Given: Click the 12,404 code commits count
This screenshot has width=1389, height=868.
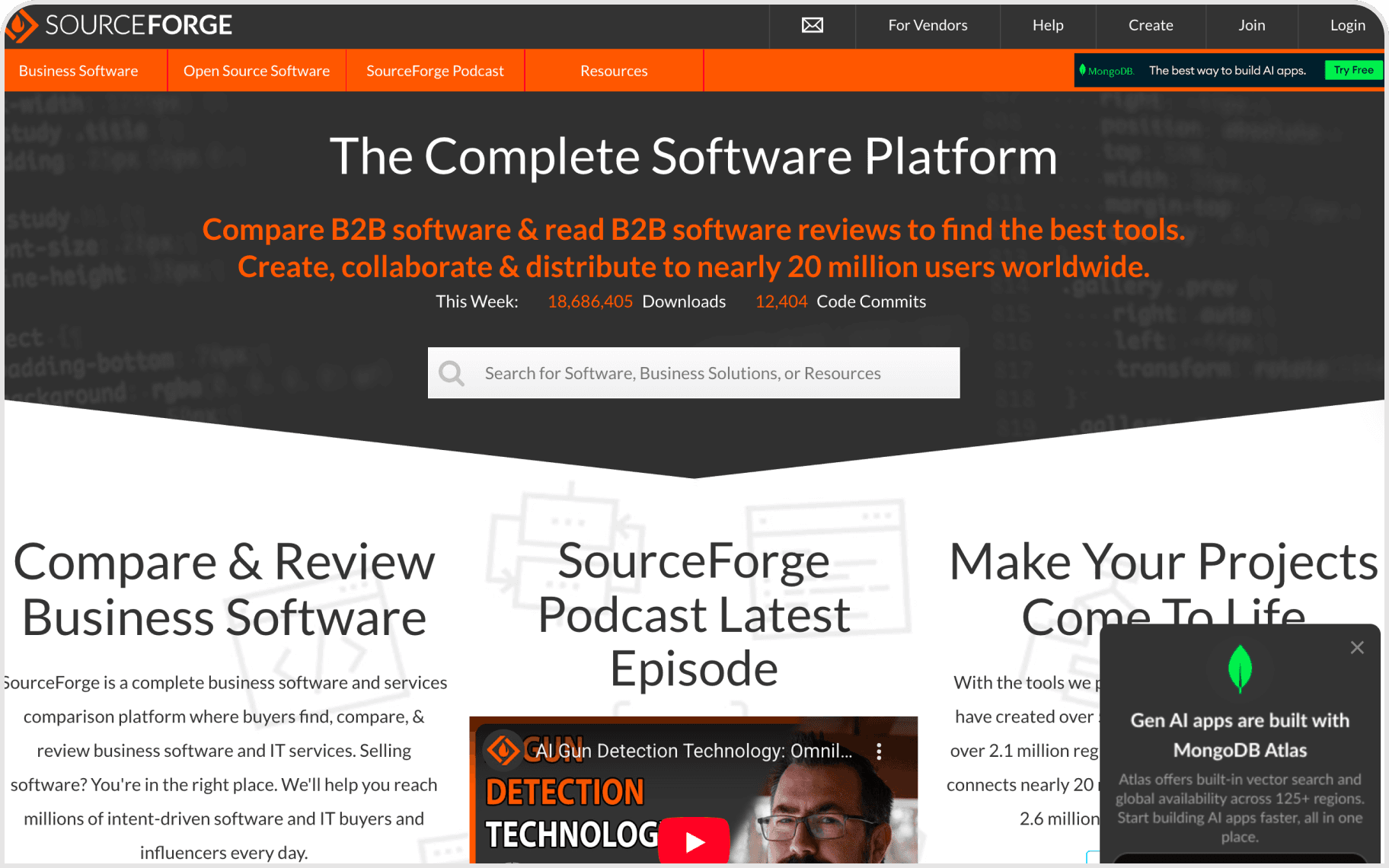Looking at the screenshot, I should pos(781,302).
